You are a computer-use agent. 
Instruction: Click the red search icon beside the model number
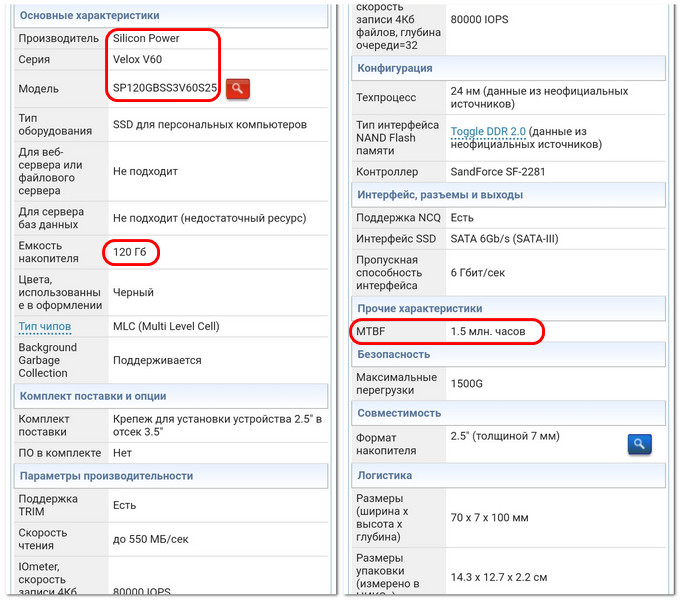coord(238,89)
